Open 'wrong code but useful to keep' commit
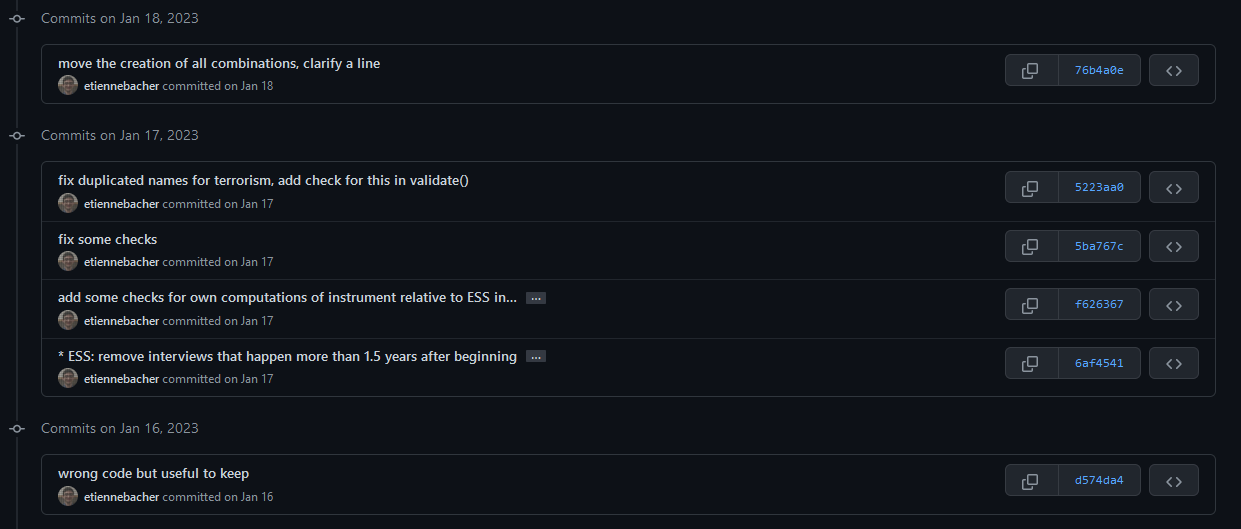The height and width of the screenshot is (529, 1241). pyautogui.click(x=153, y=473)
